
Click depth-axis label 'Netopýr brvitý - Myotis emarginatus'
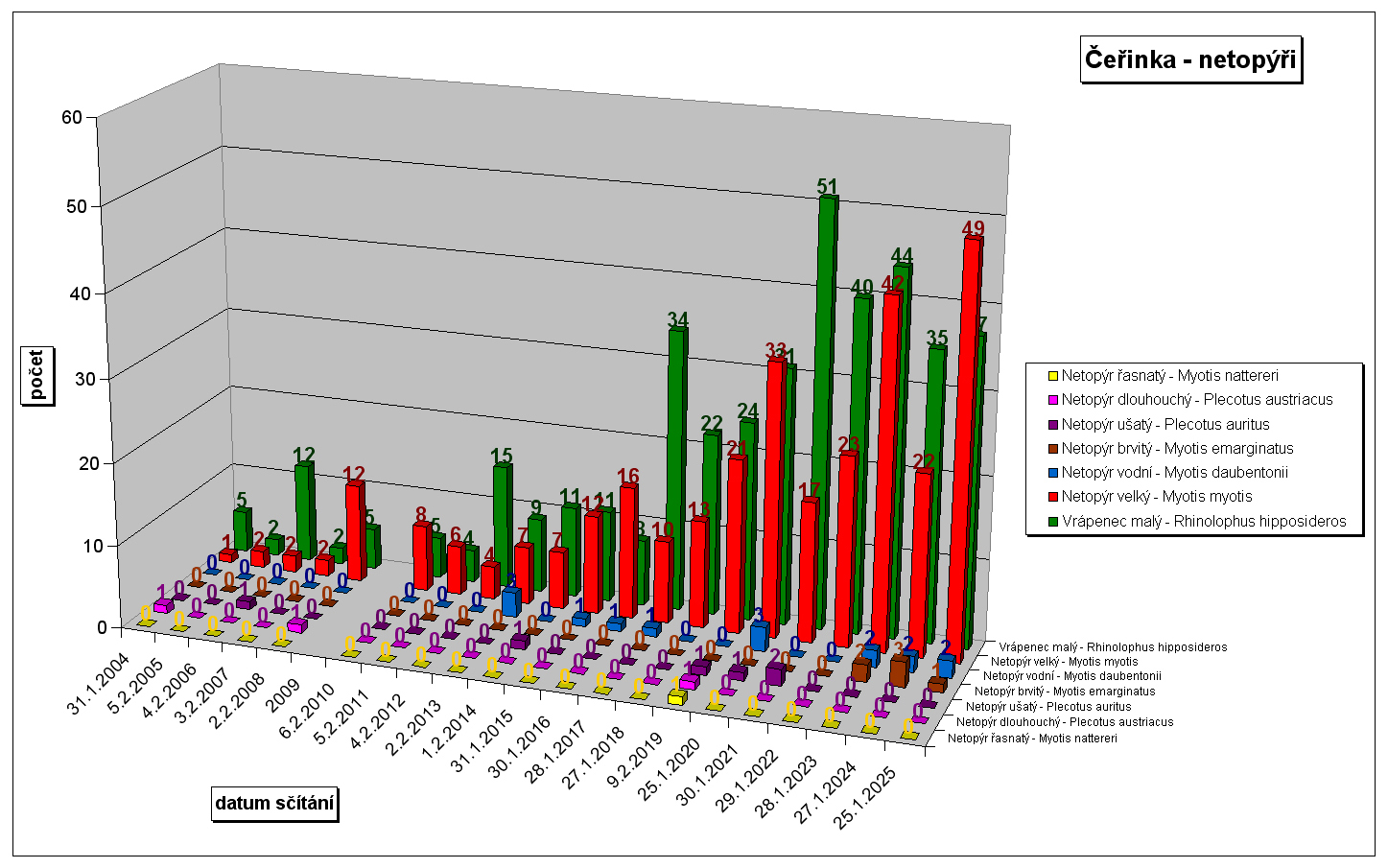(x=1065, y=691)
